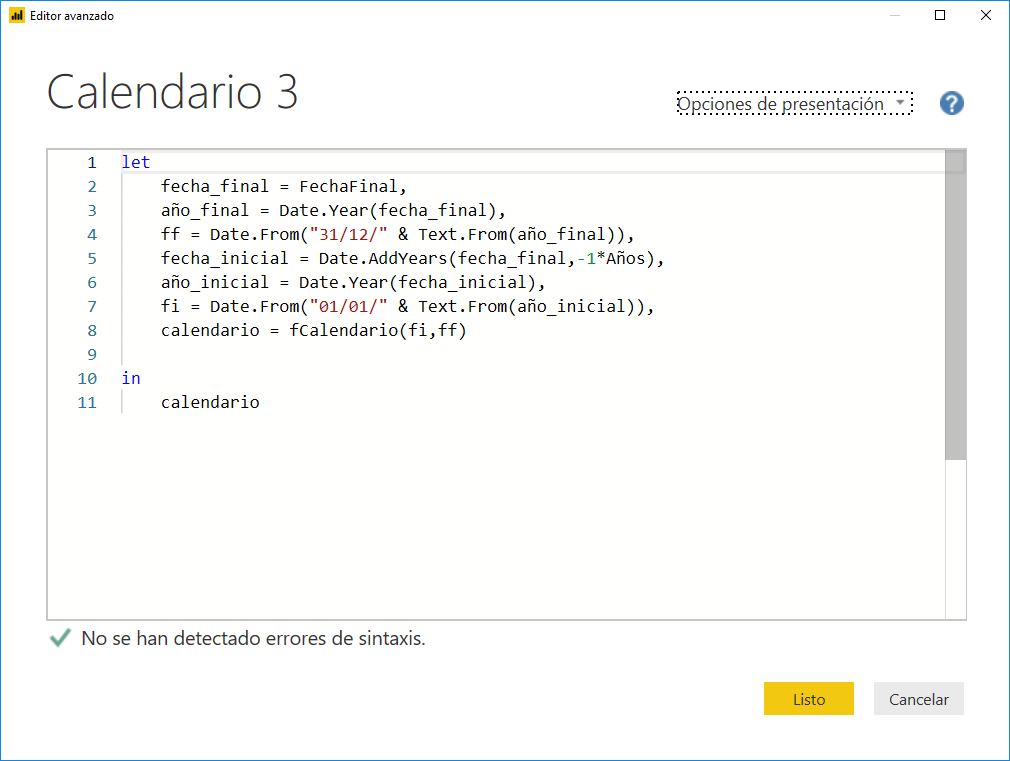
Task: Click the Editor avanzado title bar label
Action: click(72, 15)
